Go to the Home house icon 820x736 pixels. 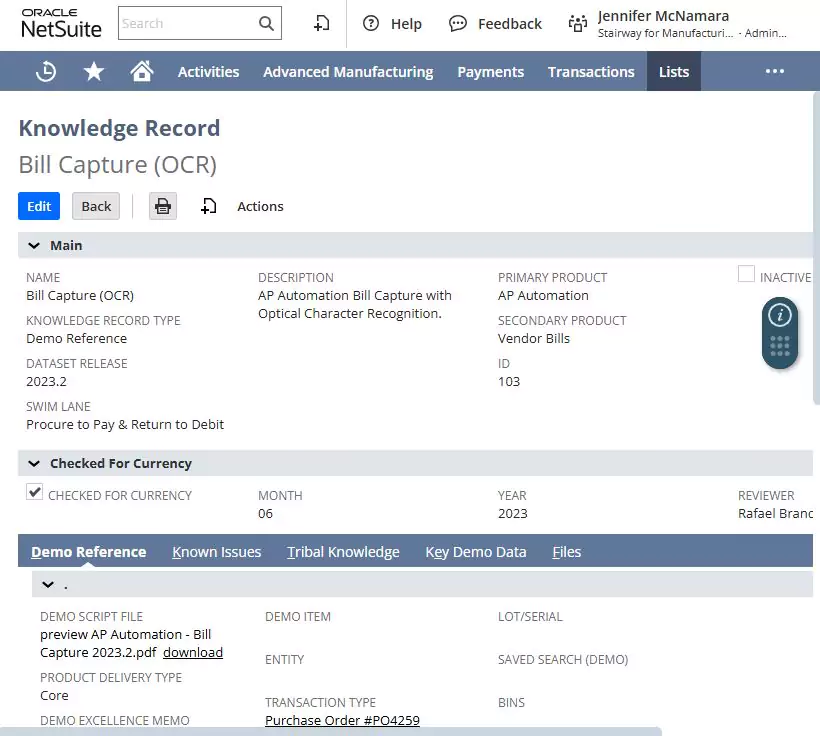pos(142,71)
